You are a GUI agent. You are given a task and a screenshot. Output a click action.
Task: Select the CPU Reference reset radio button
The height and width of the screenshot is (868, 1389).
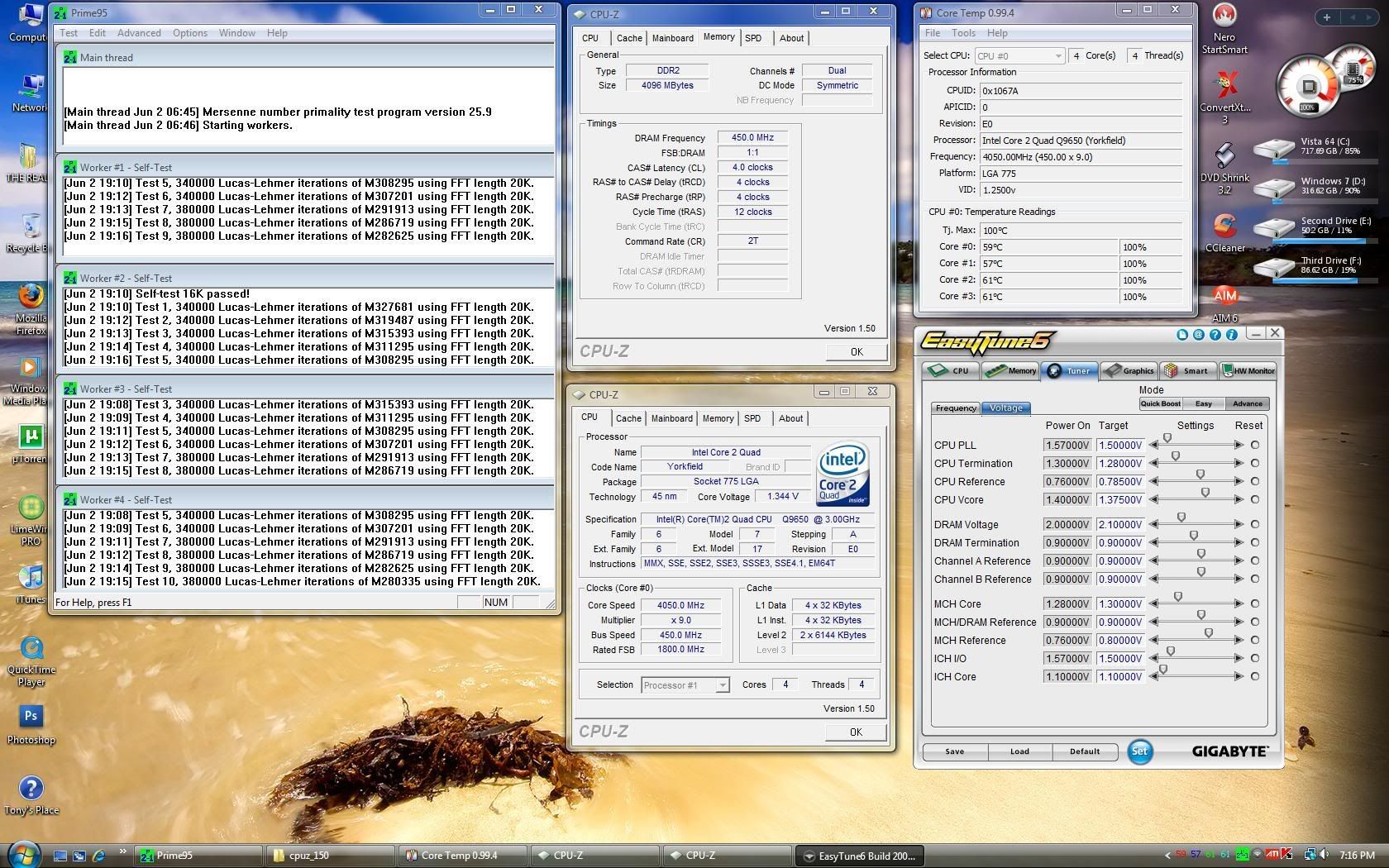point(1255,481)
